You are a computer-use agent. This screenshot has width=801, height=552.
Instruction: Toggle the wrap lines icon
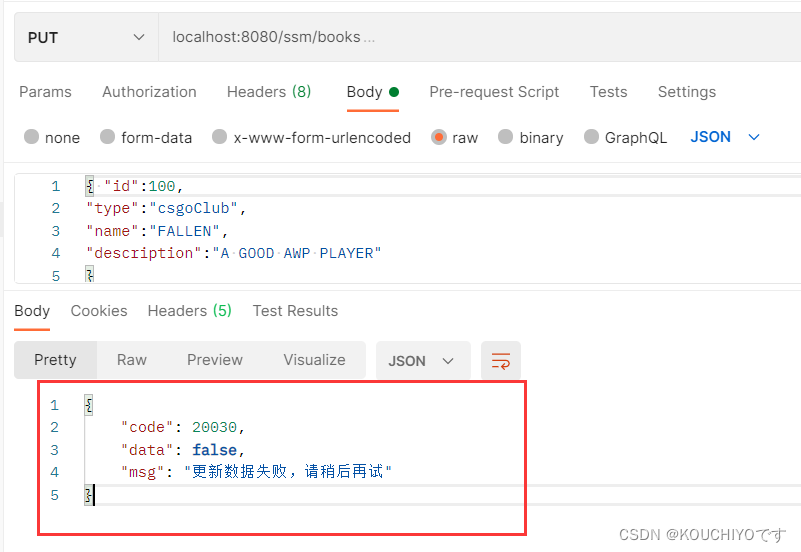[501, 361]
